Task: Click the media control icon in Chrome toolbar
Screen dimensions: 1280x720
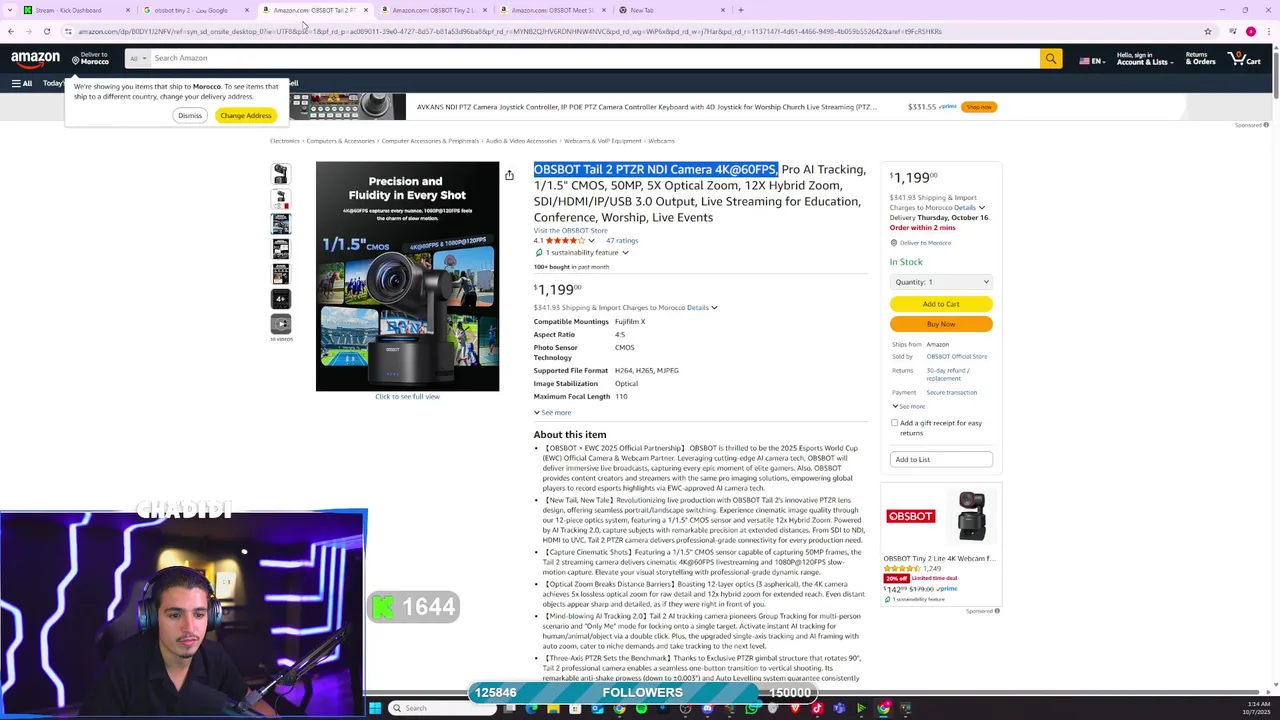Action: [x=1233, y=31]
